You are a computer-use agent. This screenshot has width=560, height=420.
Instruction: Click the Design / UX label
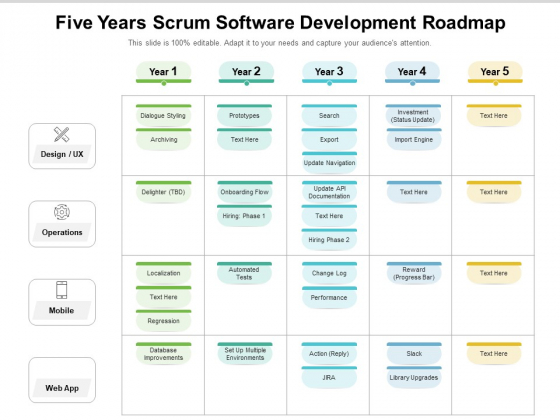point(62,154)
